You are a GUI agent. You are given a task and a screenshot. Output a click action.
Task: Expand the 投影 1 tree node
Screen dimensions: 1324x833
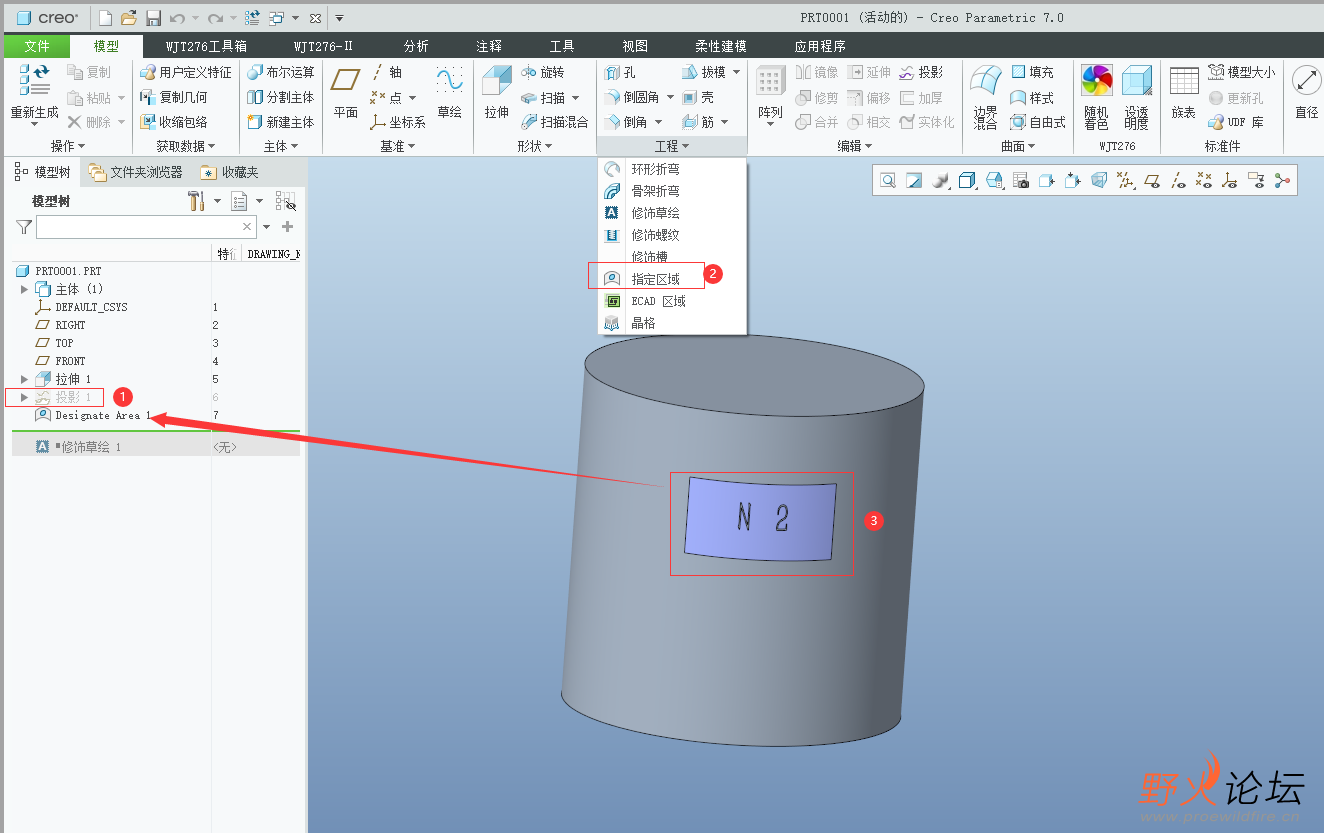[x=25, y=397]
